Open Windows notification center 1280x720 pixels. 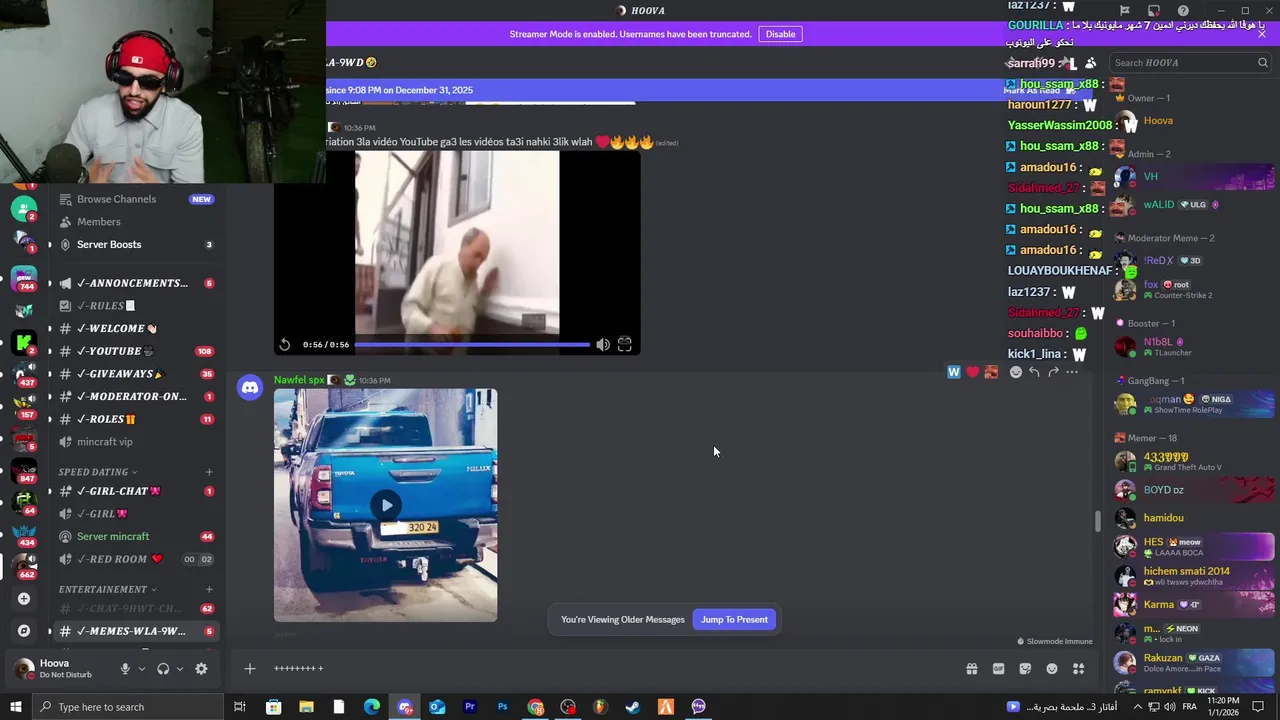click(x=1262, y=707)
